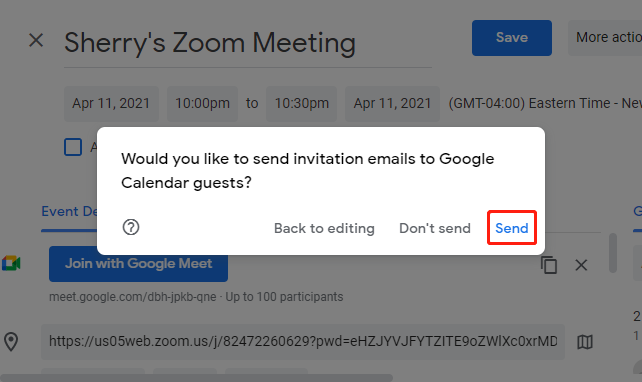Screen dimensions: 642x382
Task: Open the end date Apr 11, 2021 picker
Action: tap(392, 104)
